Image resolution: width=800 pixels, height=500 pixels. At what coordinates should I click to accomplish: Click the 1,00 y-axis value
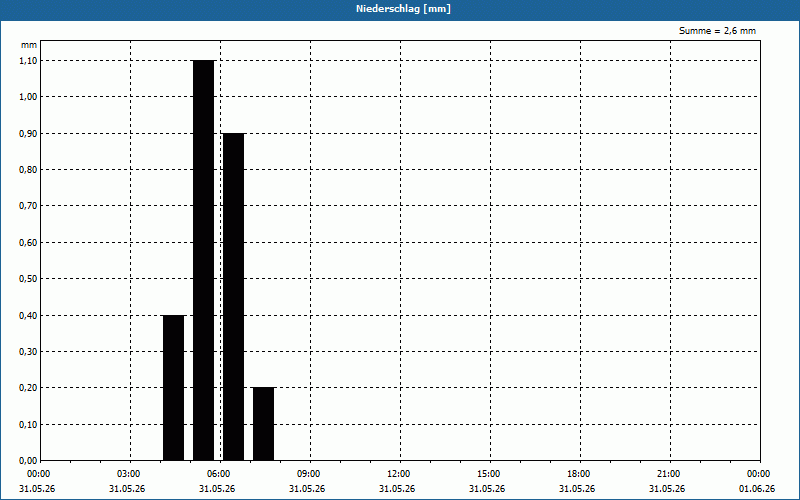(28, 96)
